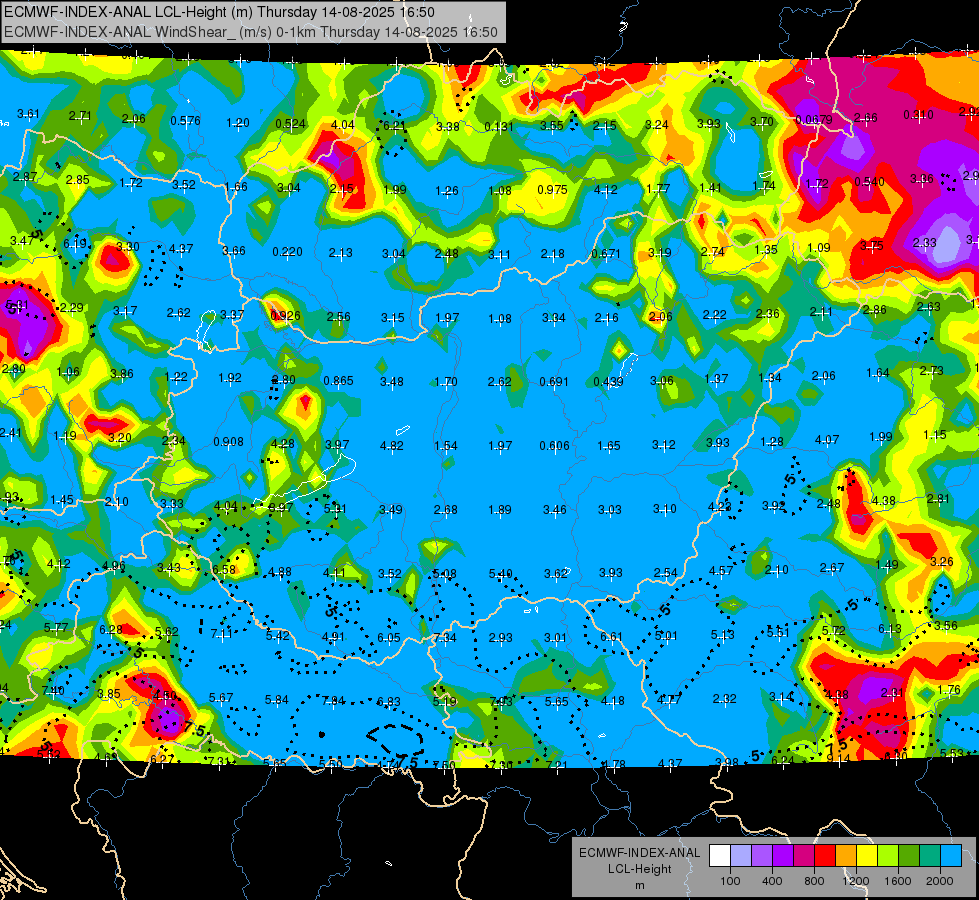The image size is (979, 900).
Task: Click the red swatch in the legend
Action: click(825, 856)
